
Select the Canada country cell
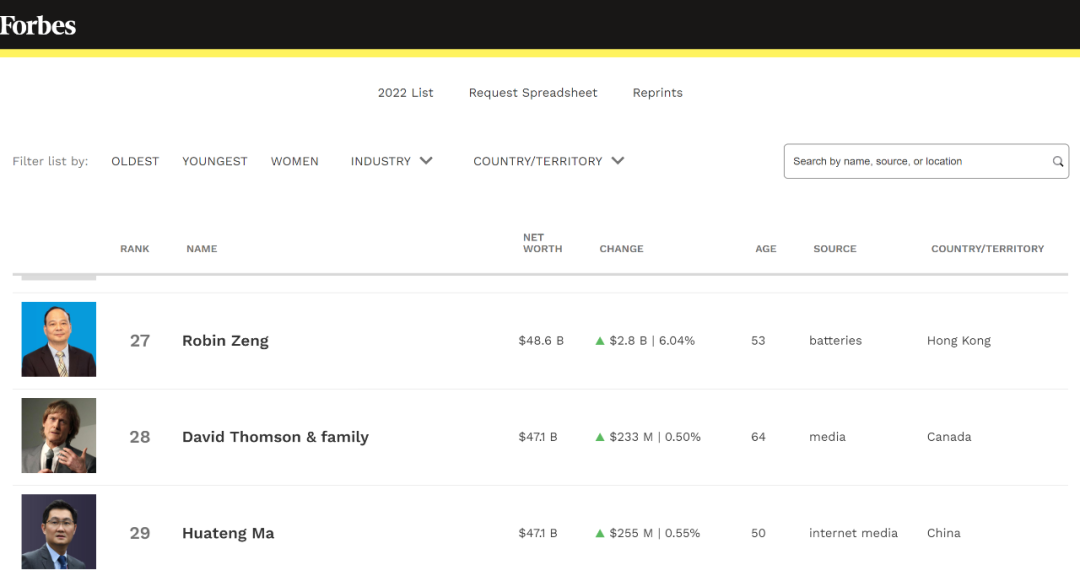point(949,437)
